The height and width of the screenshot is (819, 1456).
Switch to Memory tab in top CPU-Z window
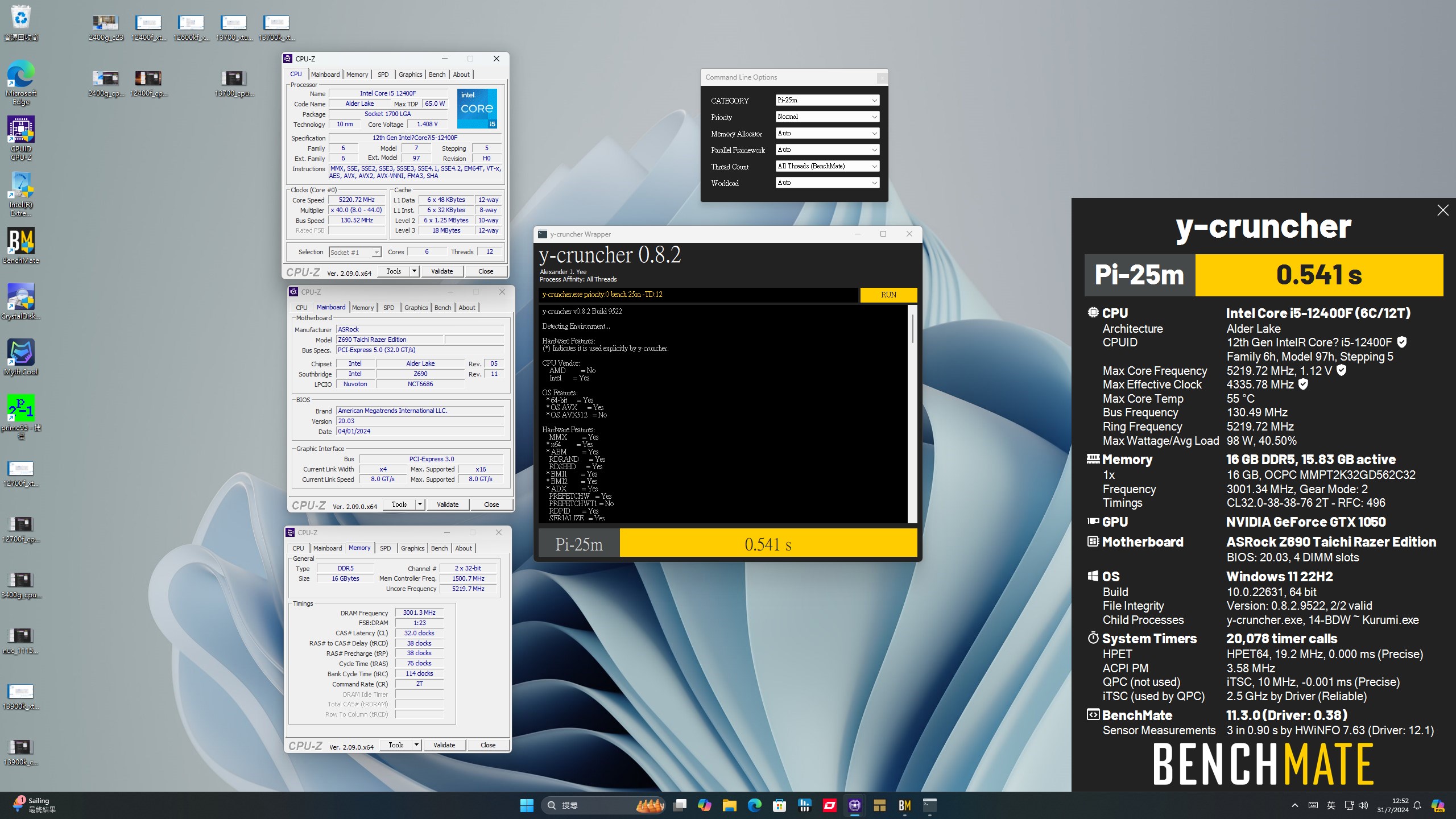tap(357, 75)
